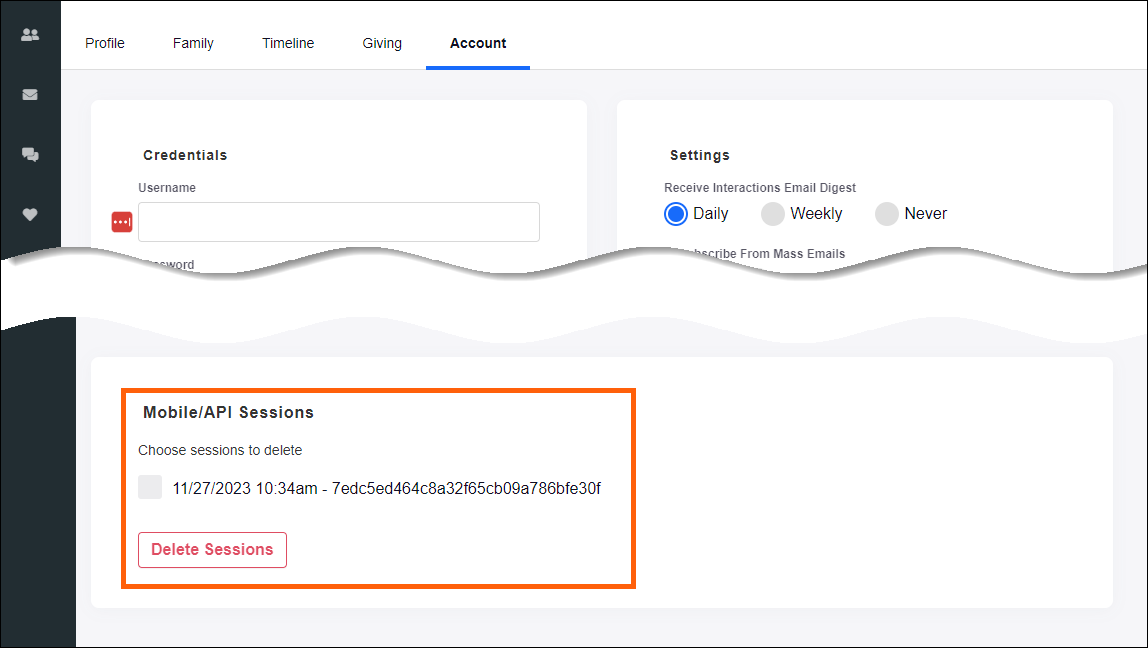This screenshot has width=1148, height=648.
Task: Click the red password manager icon
Action: (122, 222)
